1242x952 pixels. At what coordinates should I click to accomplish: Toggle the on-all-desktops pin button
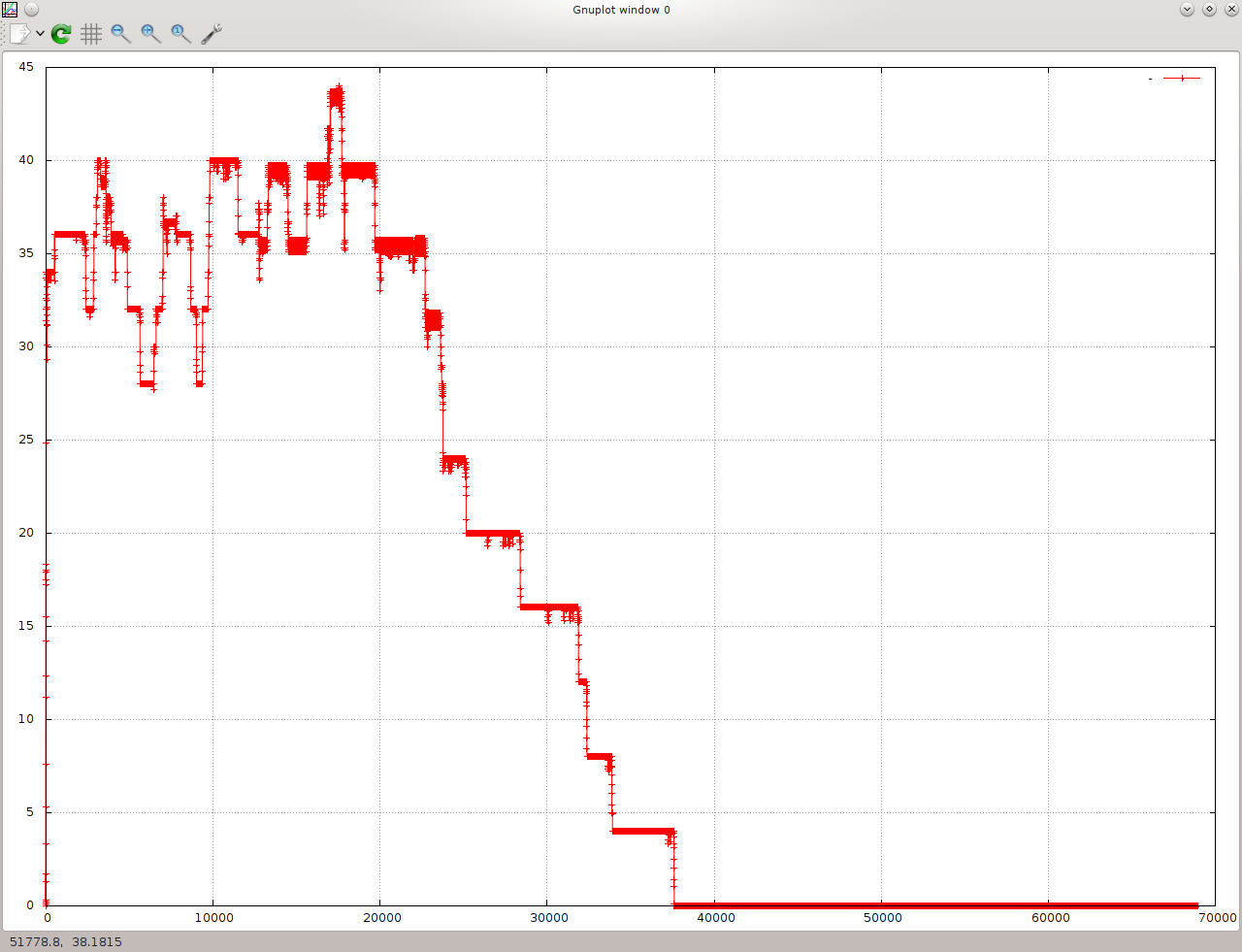[31, 10]
